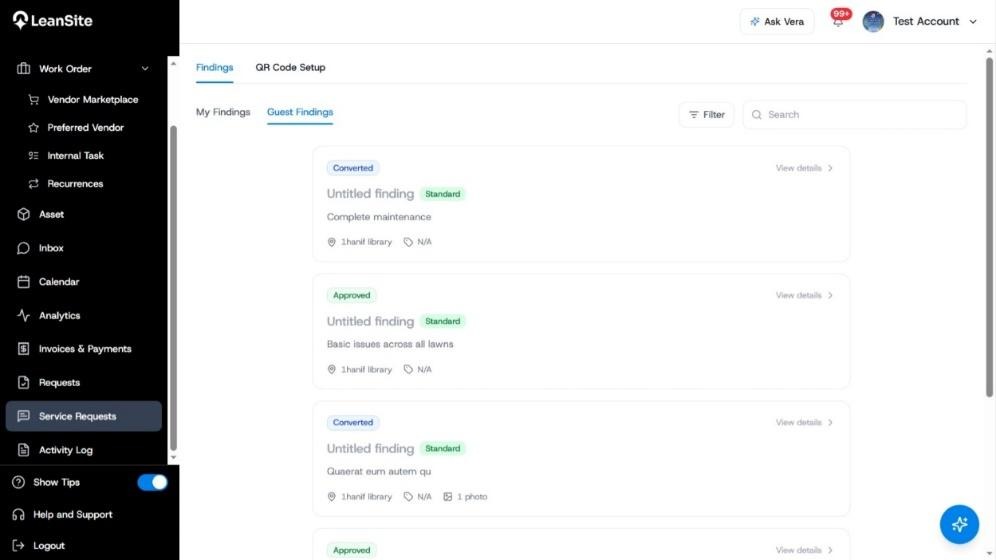
Task: Click the search magnifier icon
Action: click(x=757, y=115)
